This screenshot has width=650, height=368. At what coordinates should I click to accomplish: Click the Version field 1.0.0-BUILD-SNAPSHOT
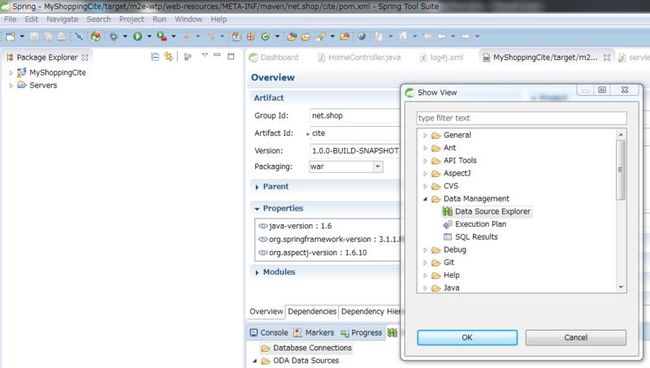coord(355,150)
